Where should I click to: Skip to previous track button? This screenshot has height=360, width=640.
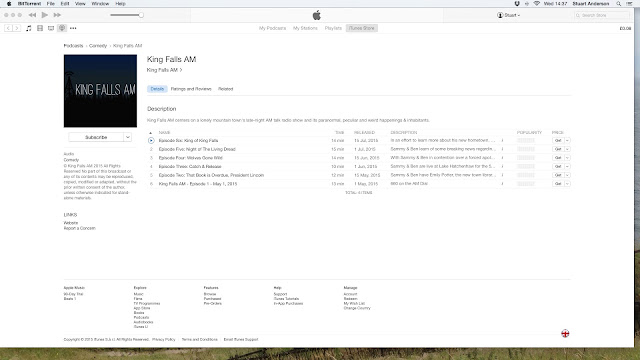pyautogui.click(x=32, y=15)
